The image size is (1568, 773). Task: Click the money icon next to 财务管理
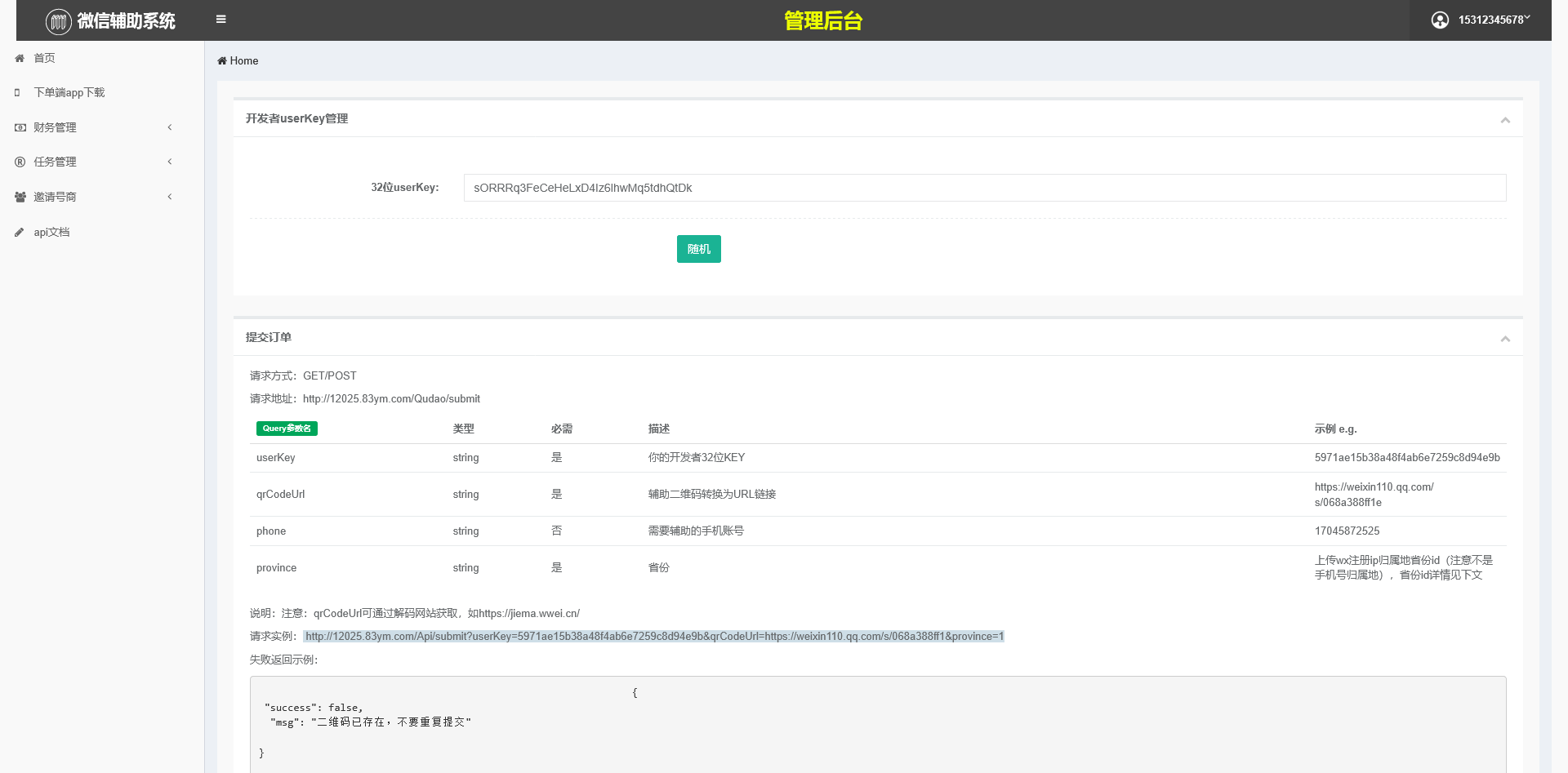pos(20,127)
